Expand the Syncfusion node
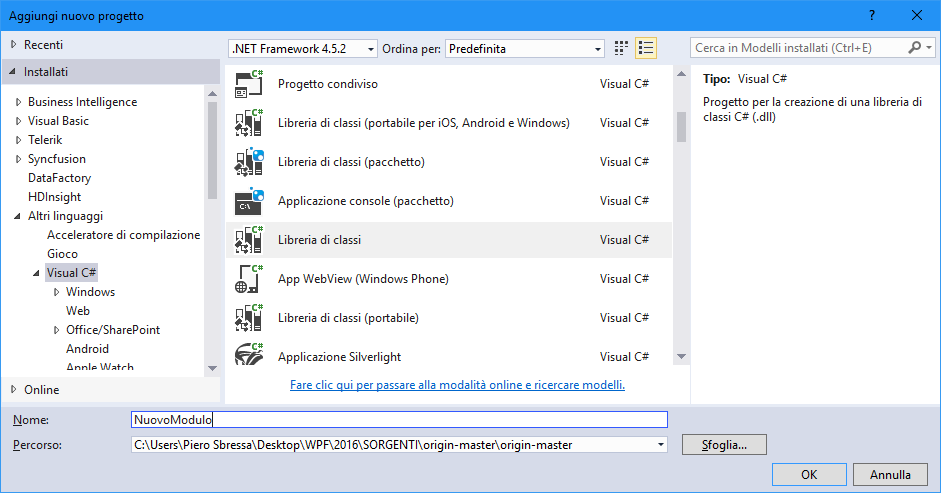The image size is (941, 493). pyautogui.click(x=19, y=159)
